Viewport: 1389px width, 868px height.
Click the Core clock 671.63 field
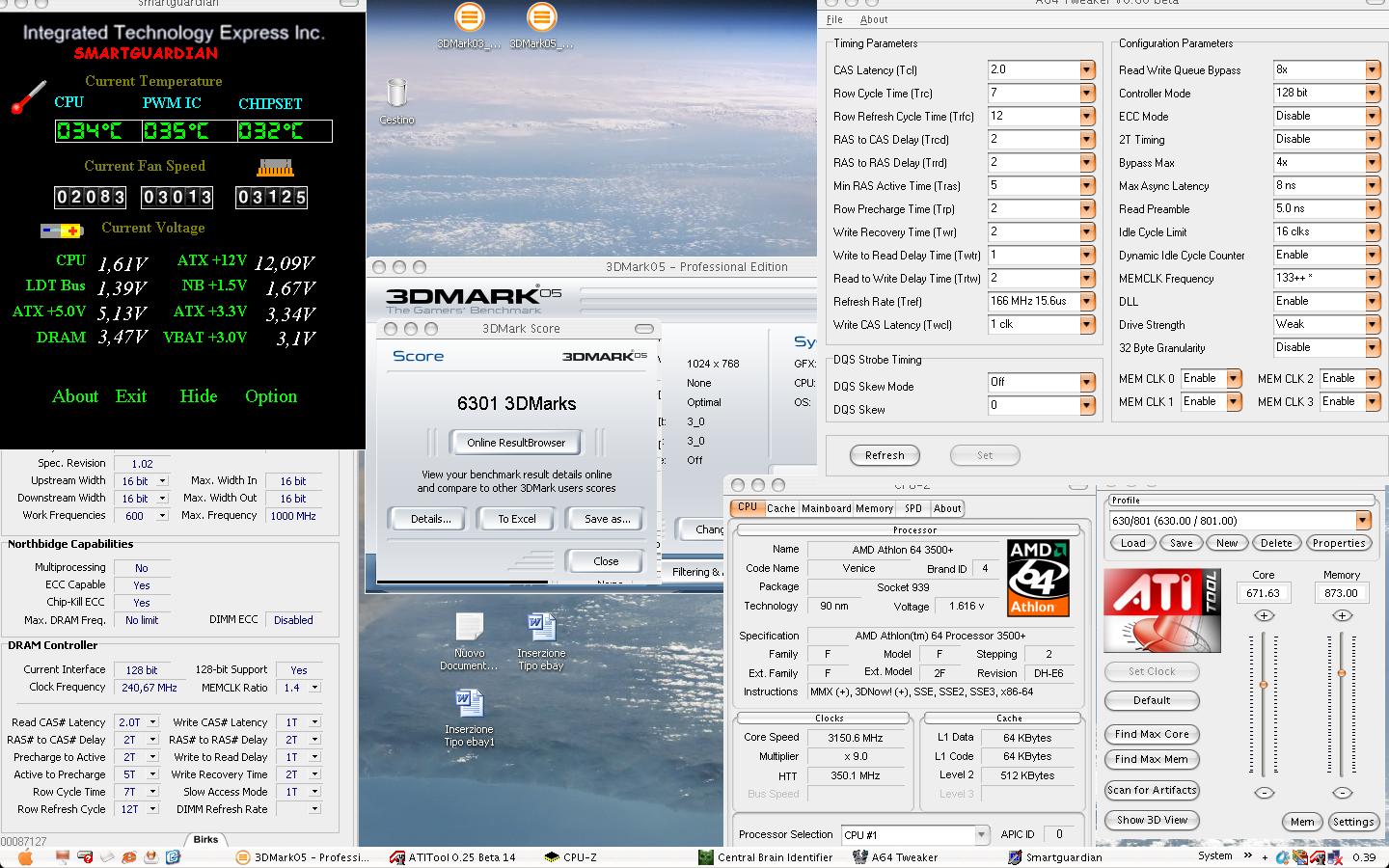[x=1264, y=593]
